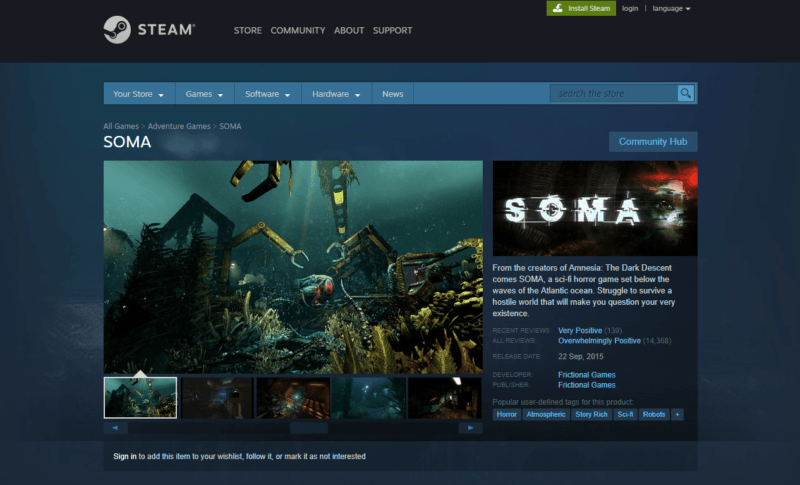Click the thumbnail strip scrollbar handle
Screen dimensions: 800x485
click(309, 428)
